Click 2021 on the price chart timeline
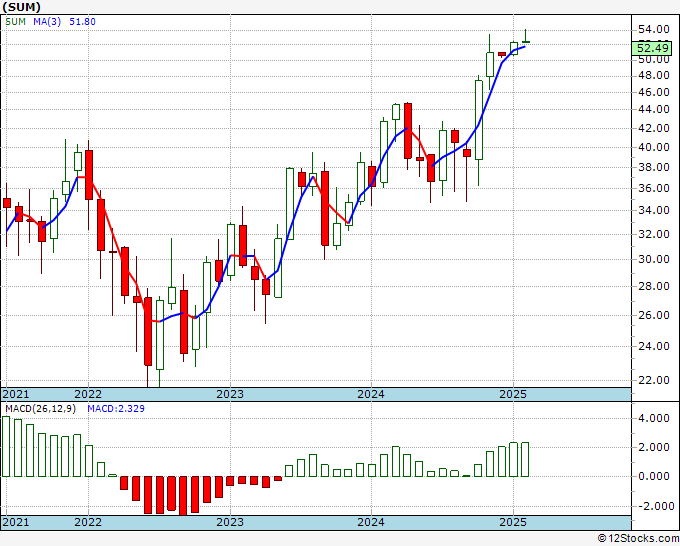The height and width of the screenshot is (546, 680). [16, 394]
